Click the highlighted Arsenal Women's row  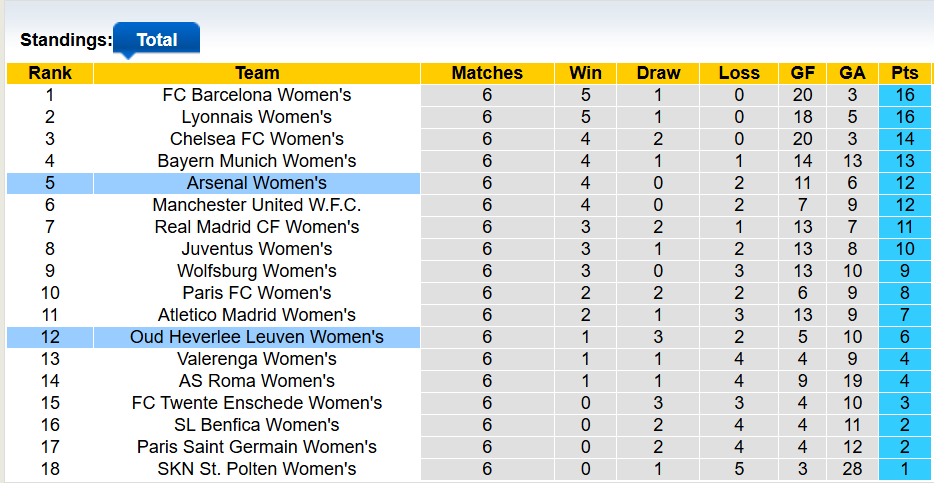coord(257,183)
